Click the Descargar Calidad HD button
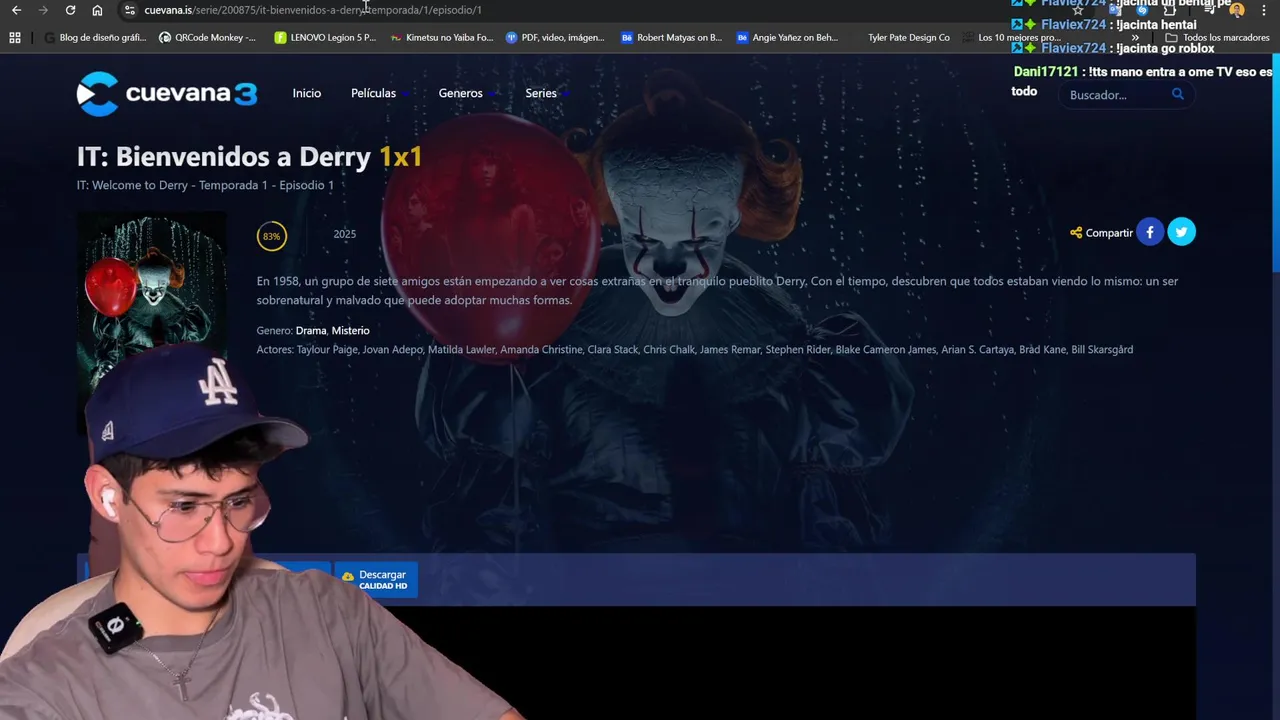Viewport: 1280px width, 720px height. (x=375, y=580)
